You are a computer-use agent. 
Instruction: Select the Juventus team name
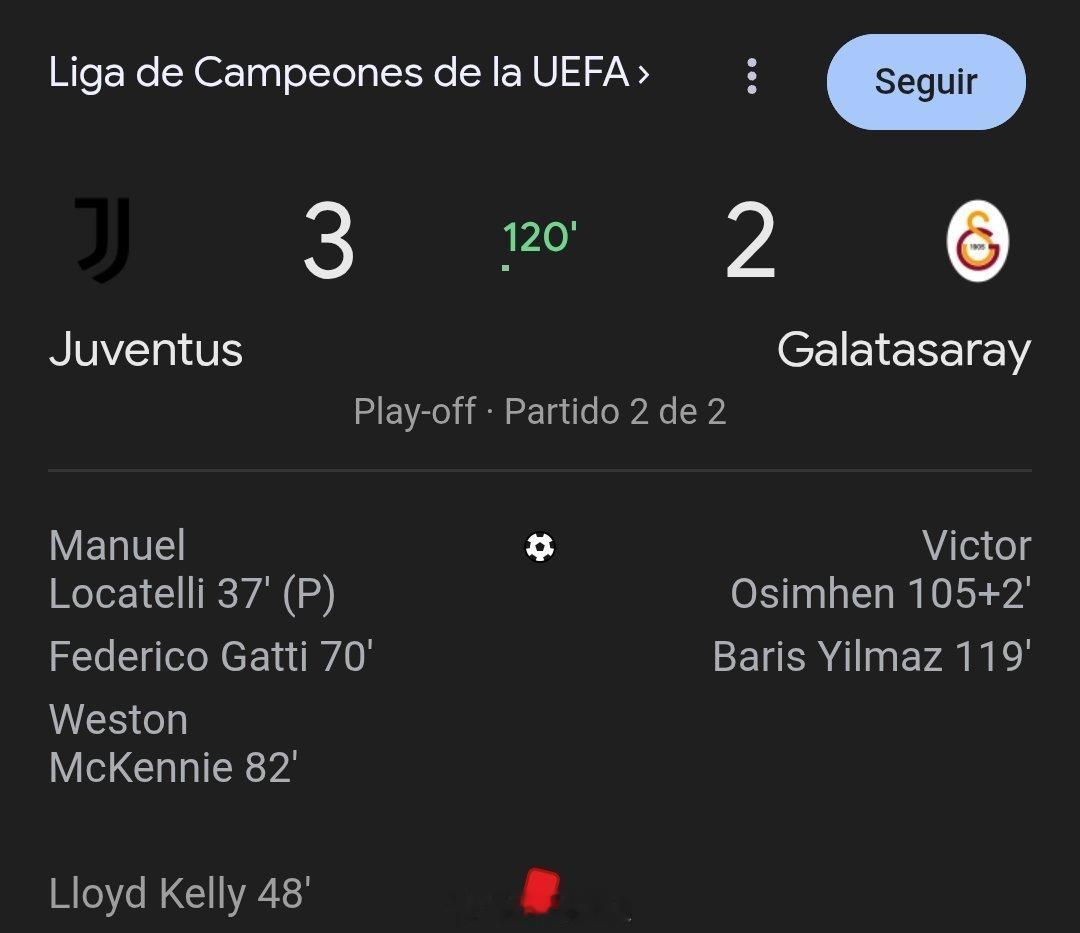[x=146, y=350]
